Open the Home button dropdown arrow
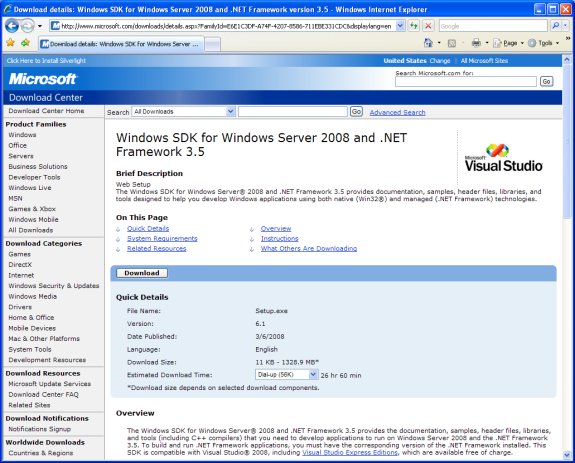The width and height of the screenshot is (575, 463). tap(439, 43)
